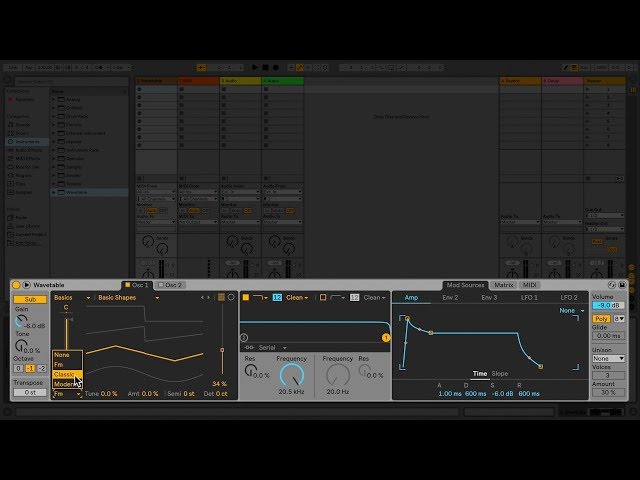Viewport: 640px width, 480px height.
Task: Switch to the Osc 1 tab
Action: point(137,285)
